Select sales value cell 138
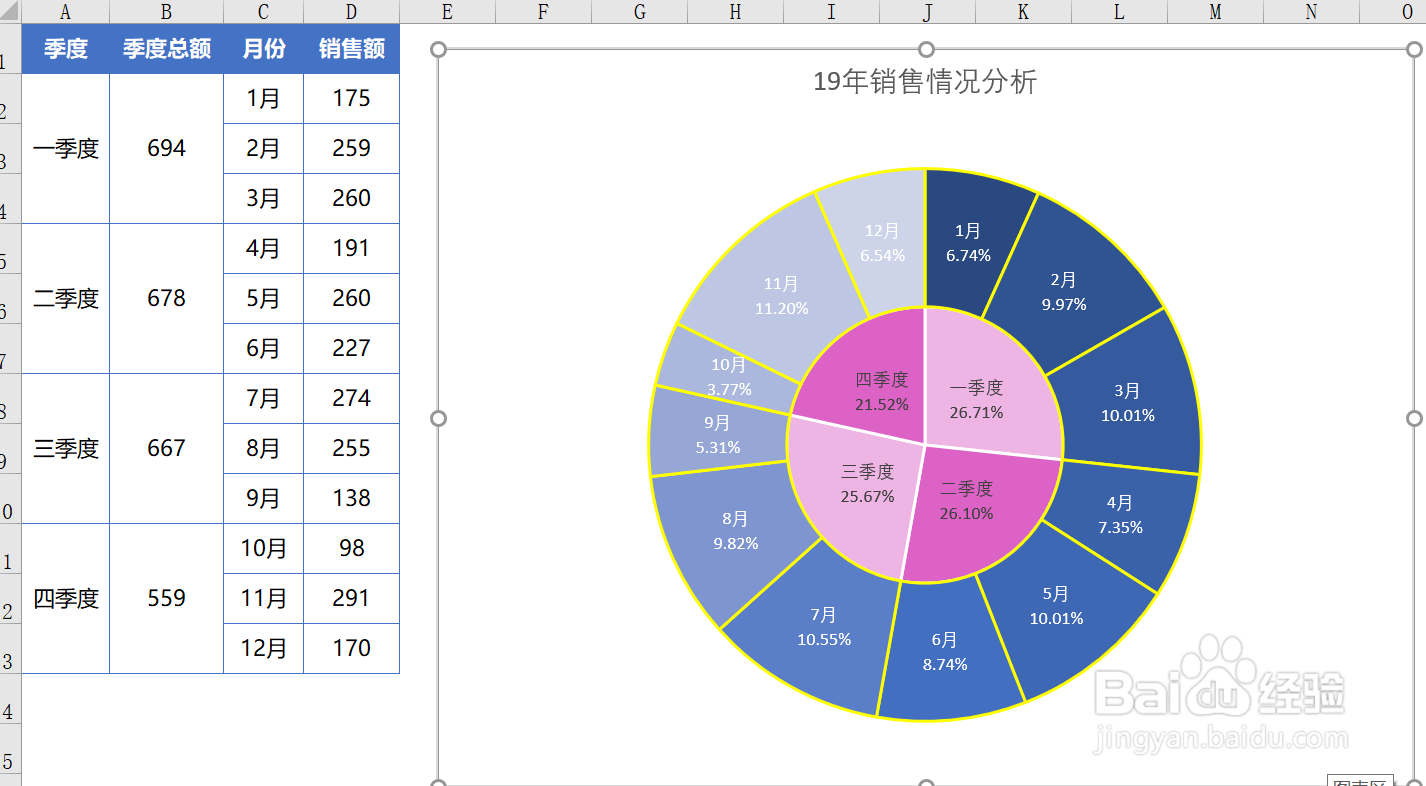 click(x=352, y=499)
